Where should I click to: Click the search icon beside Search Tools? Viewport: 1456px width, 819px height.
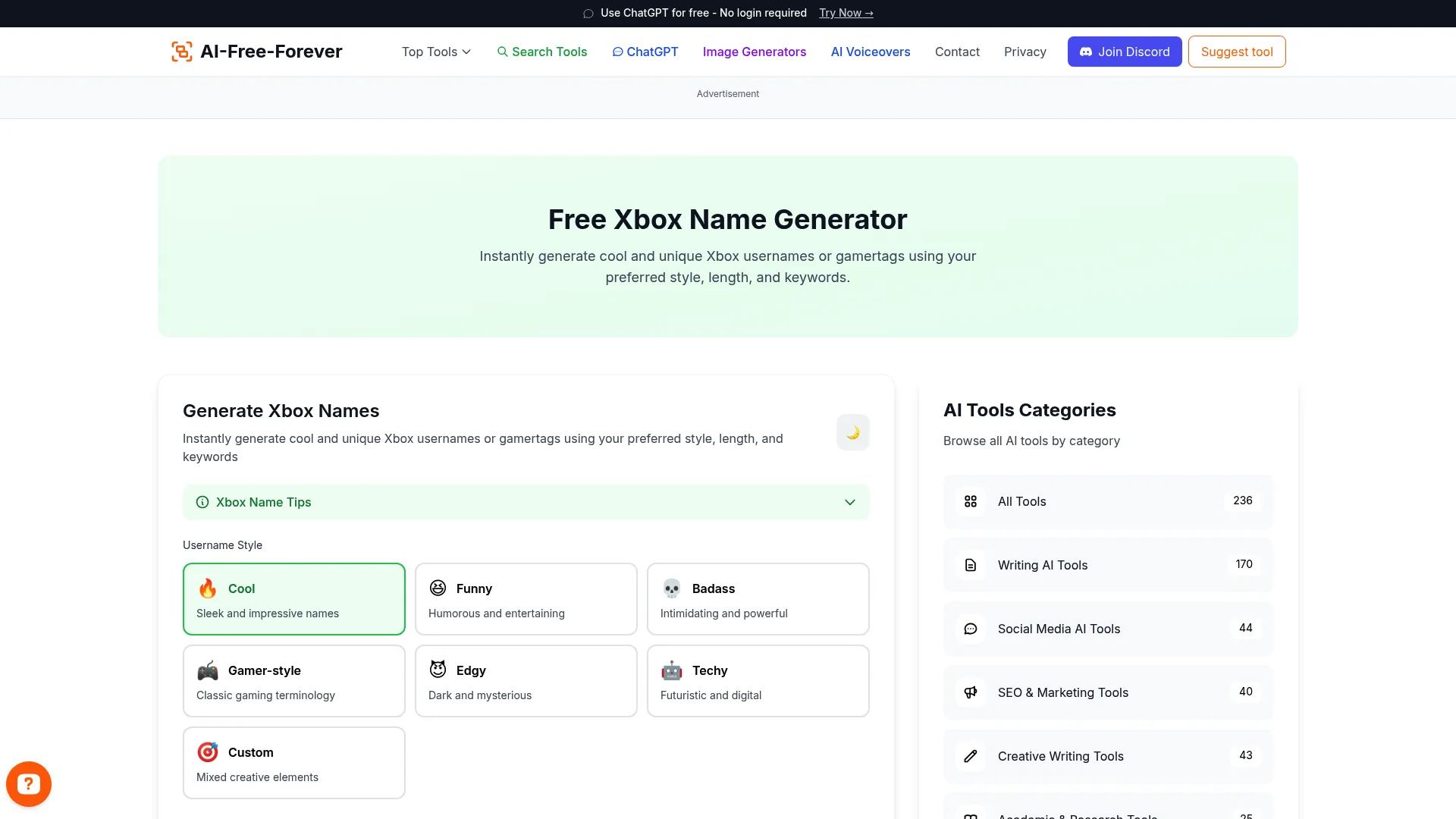[x=503, y=52]
